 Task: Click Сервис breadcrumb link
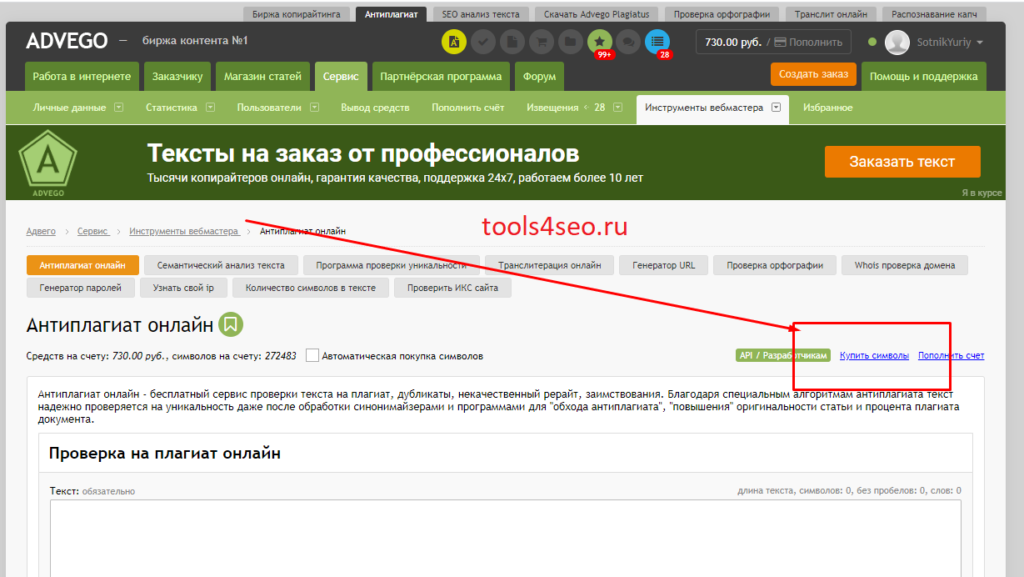92,231
